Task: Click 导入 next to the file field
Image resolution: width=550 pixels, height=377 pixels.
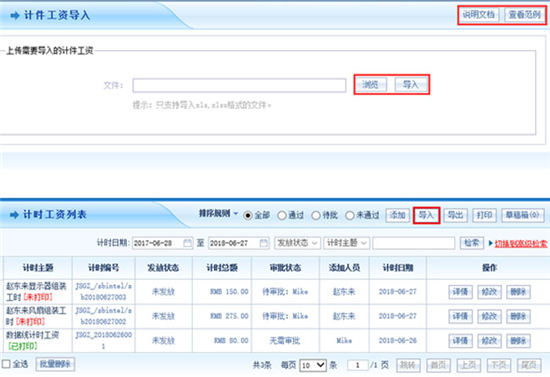Action: coord(411,85)
